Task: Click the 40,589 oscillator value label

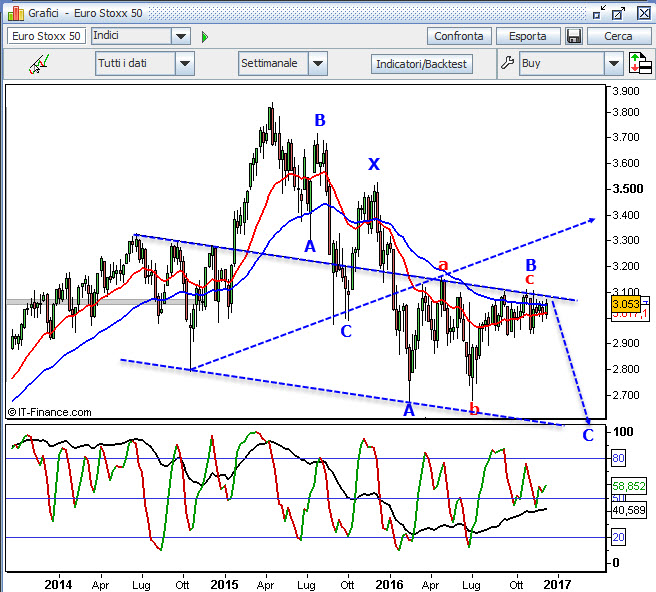Action: [629, 510]
